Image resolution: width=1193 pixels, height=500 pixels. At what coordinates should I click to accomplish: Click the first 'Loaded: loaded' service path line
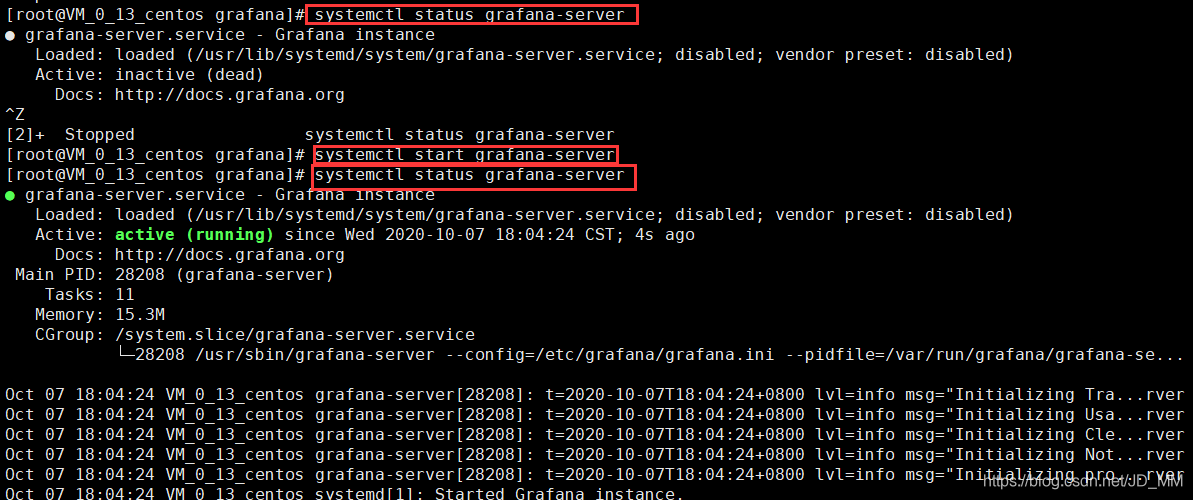pos(524,55)
